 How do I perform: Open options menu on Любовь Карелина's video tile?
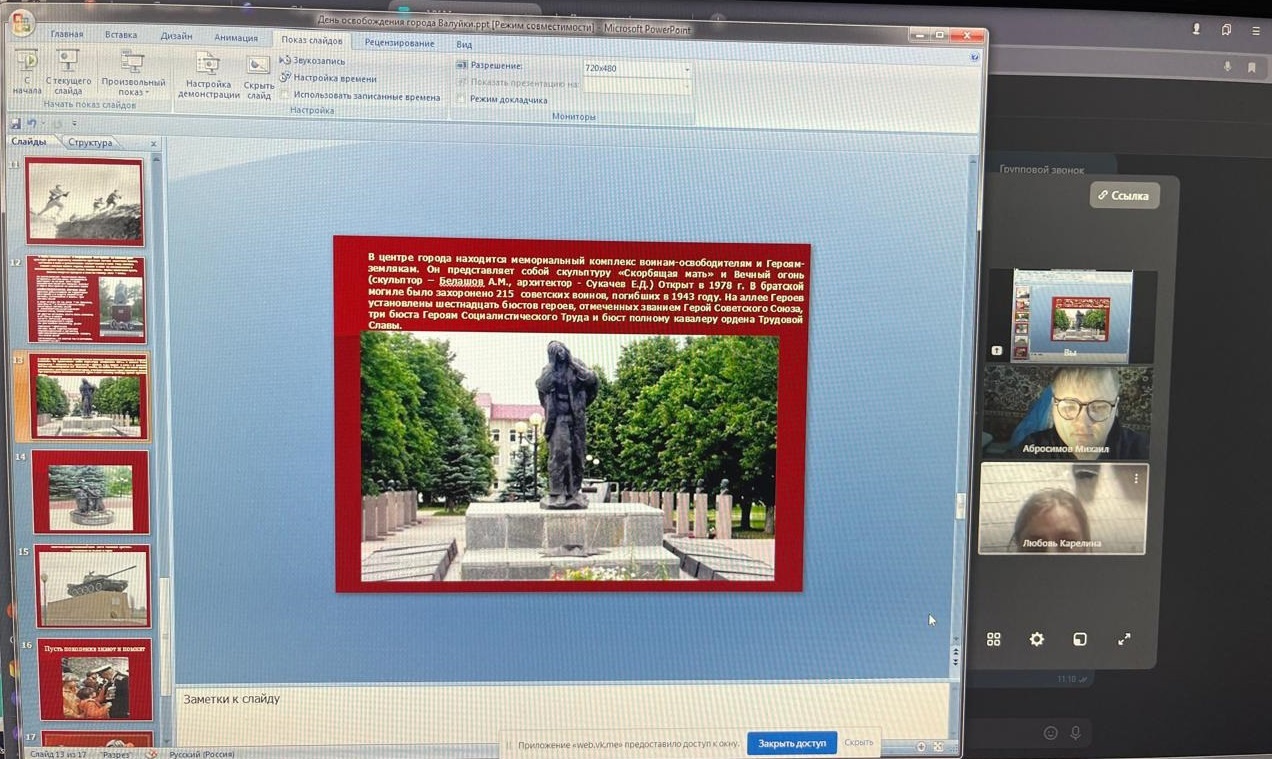1136,479
